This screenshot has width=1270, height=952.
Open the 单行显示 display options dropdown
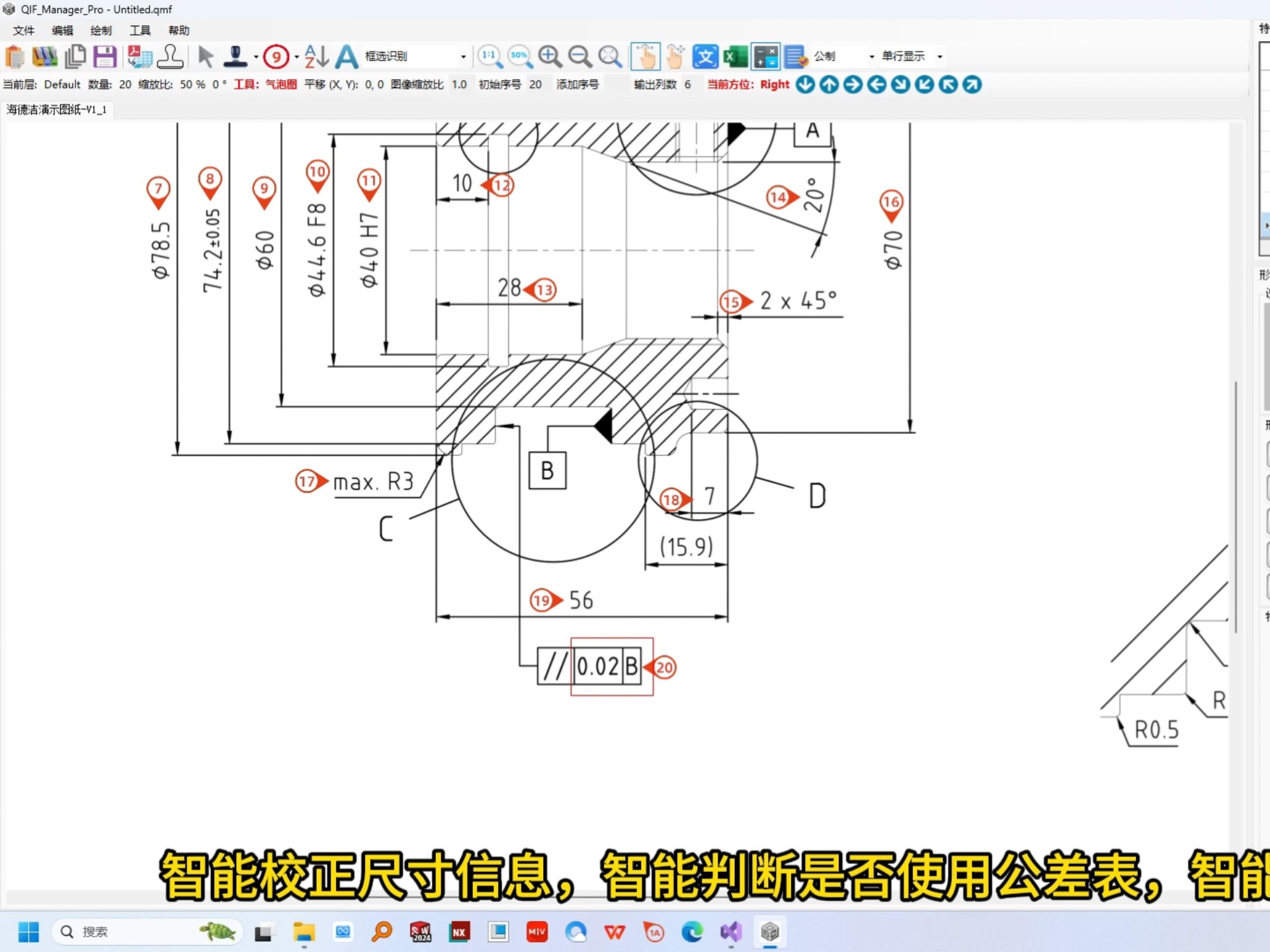click(x=941, y=56)
